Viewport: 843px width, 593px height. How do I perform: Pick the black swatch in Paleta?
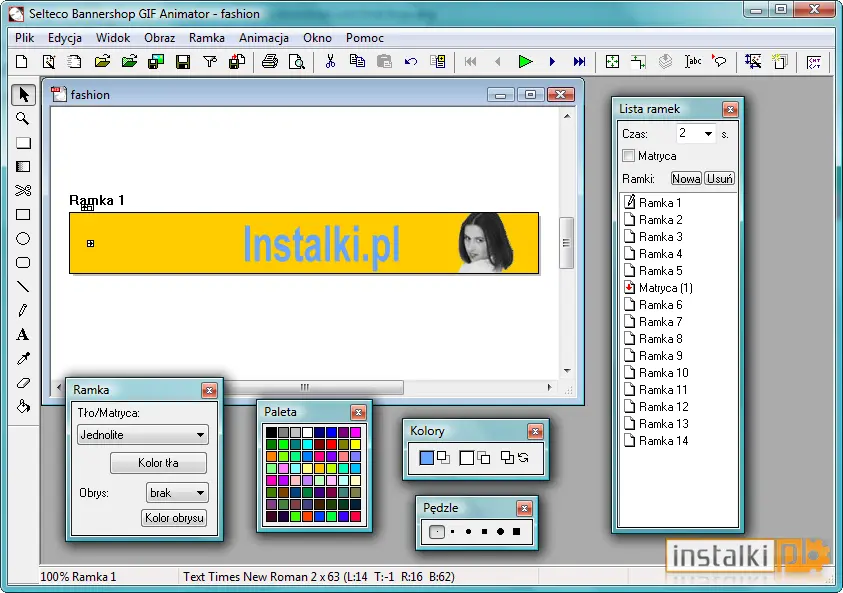tap(271, 432)
